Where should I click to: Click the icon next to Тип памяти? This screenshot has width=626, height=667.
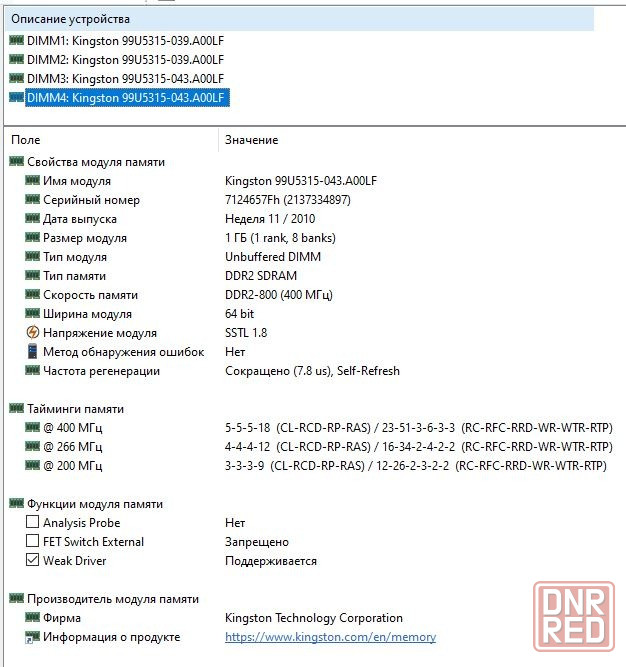[32, 275]
